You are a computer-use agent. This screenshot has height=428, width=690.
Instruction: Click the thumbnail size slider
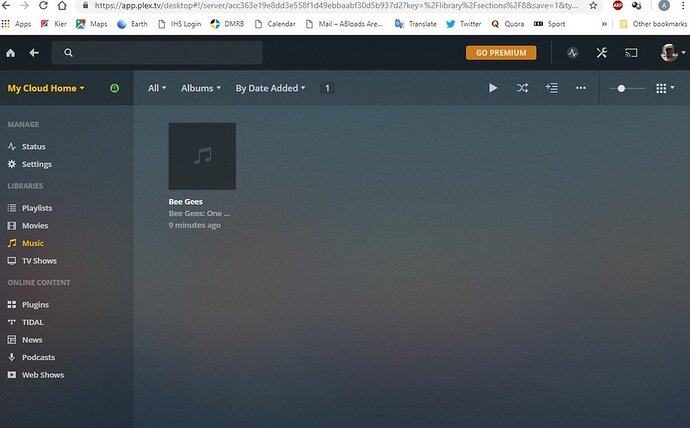click(x=627, y=88)
